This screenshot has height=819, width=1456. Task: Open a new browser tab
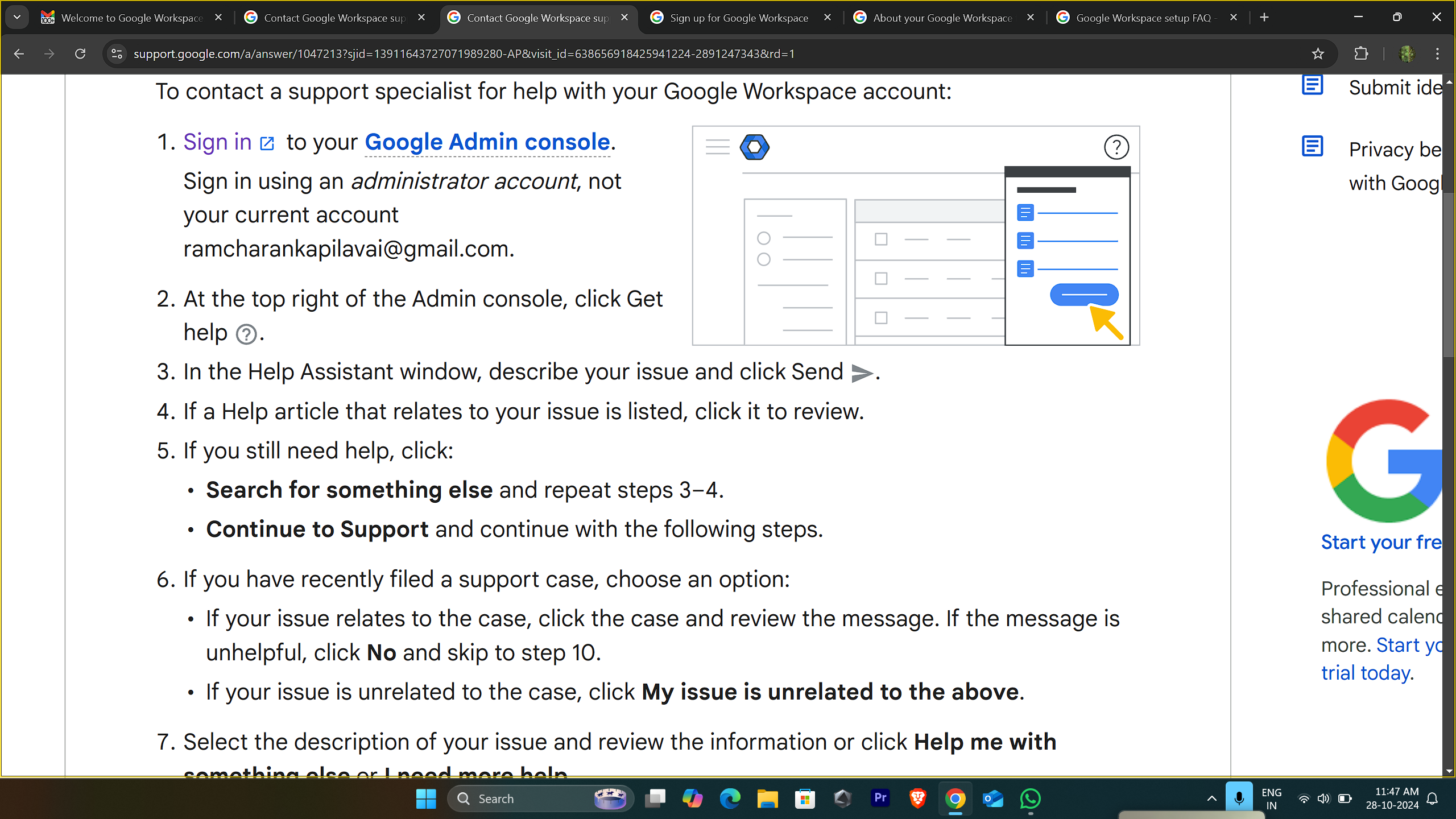click(1264, 17)
